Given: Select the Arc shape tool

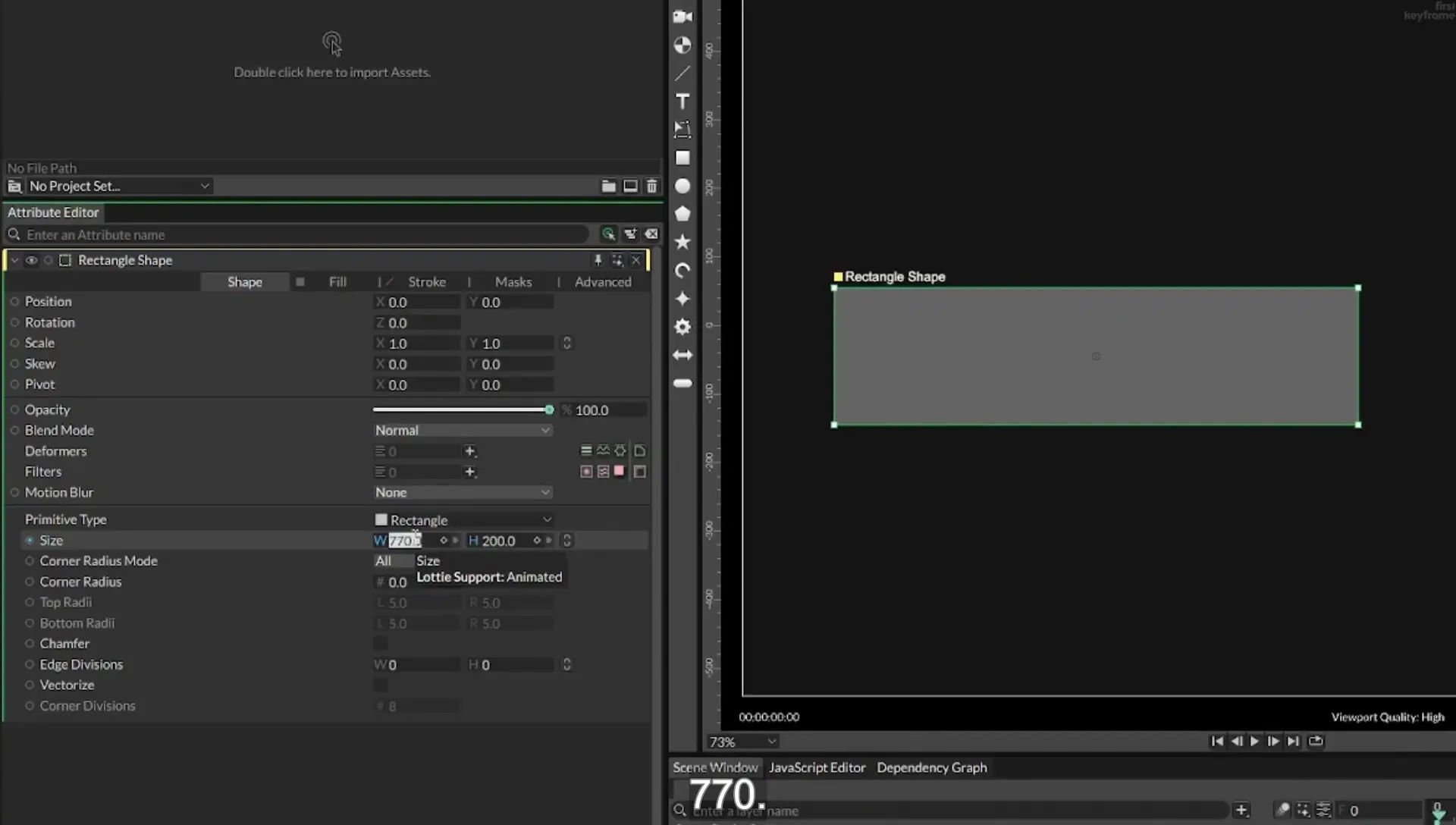Looking at the screenshot, I should tap(682, 270).
